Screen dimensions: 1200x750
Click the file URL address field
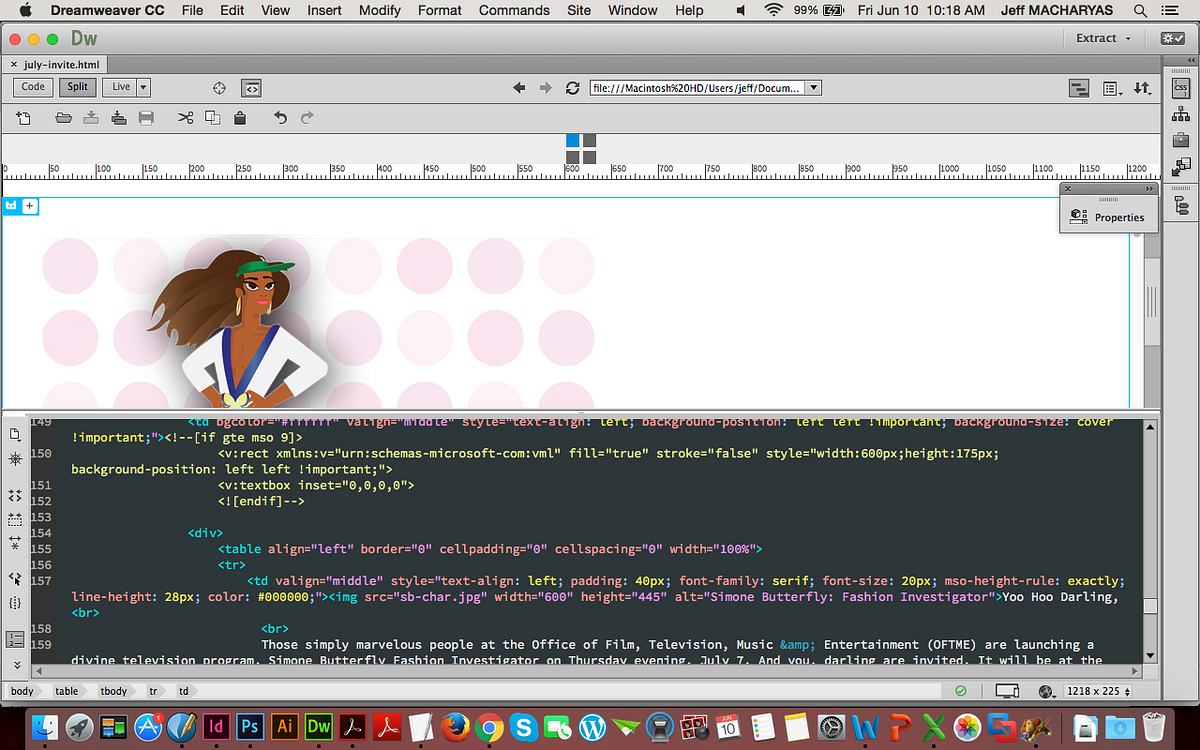point(696,88)
